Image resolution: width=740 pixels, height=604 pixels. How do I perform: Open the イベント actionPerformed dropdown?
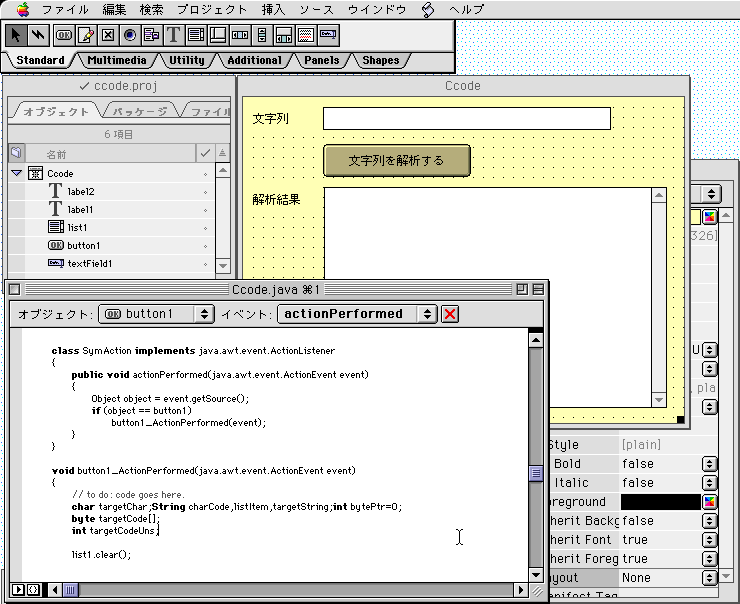(357, 314)
